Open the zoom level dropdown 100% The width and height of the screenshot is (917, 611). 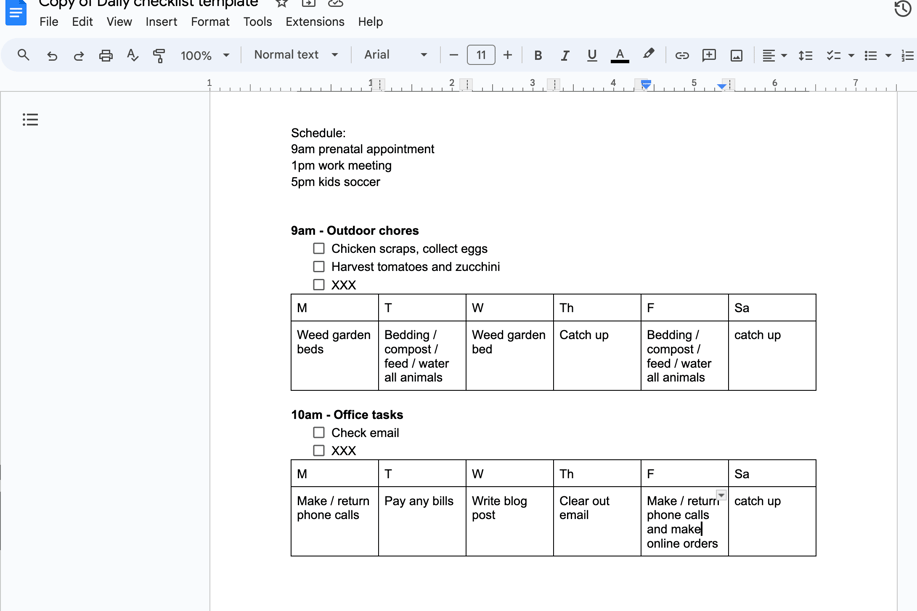click(x=205, y=56)
